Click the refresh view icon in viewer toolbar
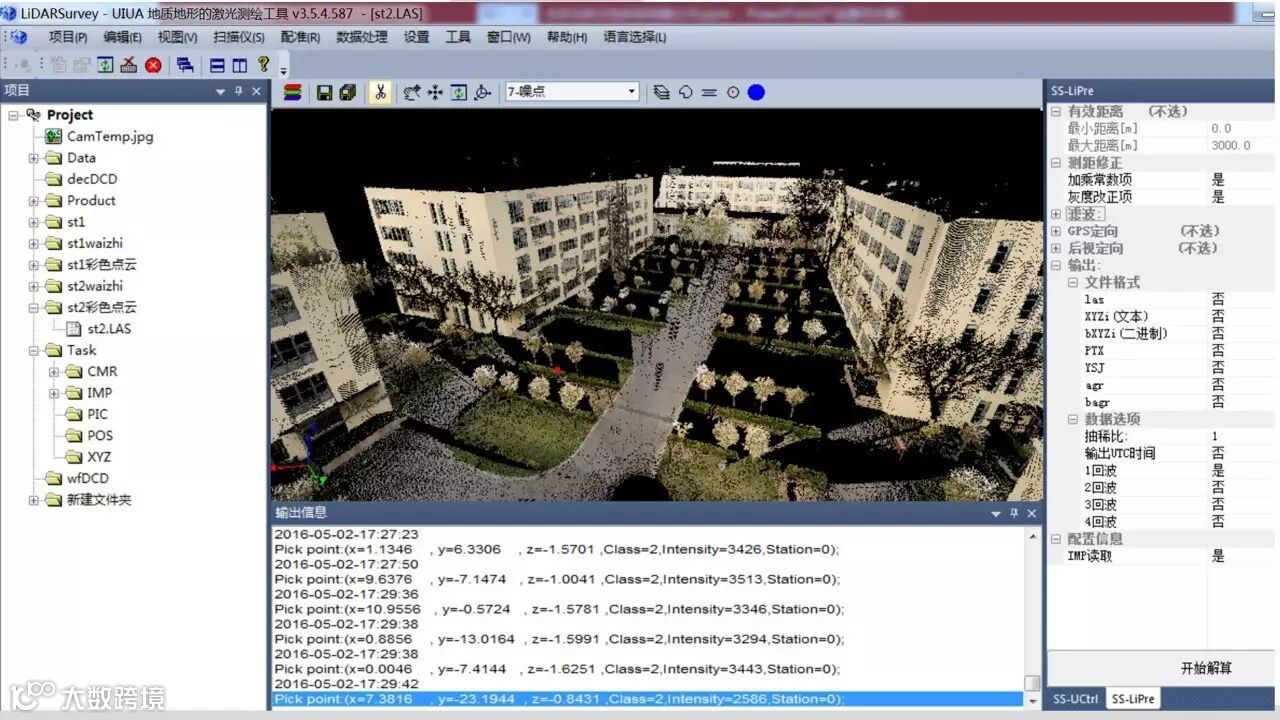Viewport: 1280px width, 720px height. (x=459, y=92)
